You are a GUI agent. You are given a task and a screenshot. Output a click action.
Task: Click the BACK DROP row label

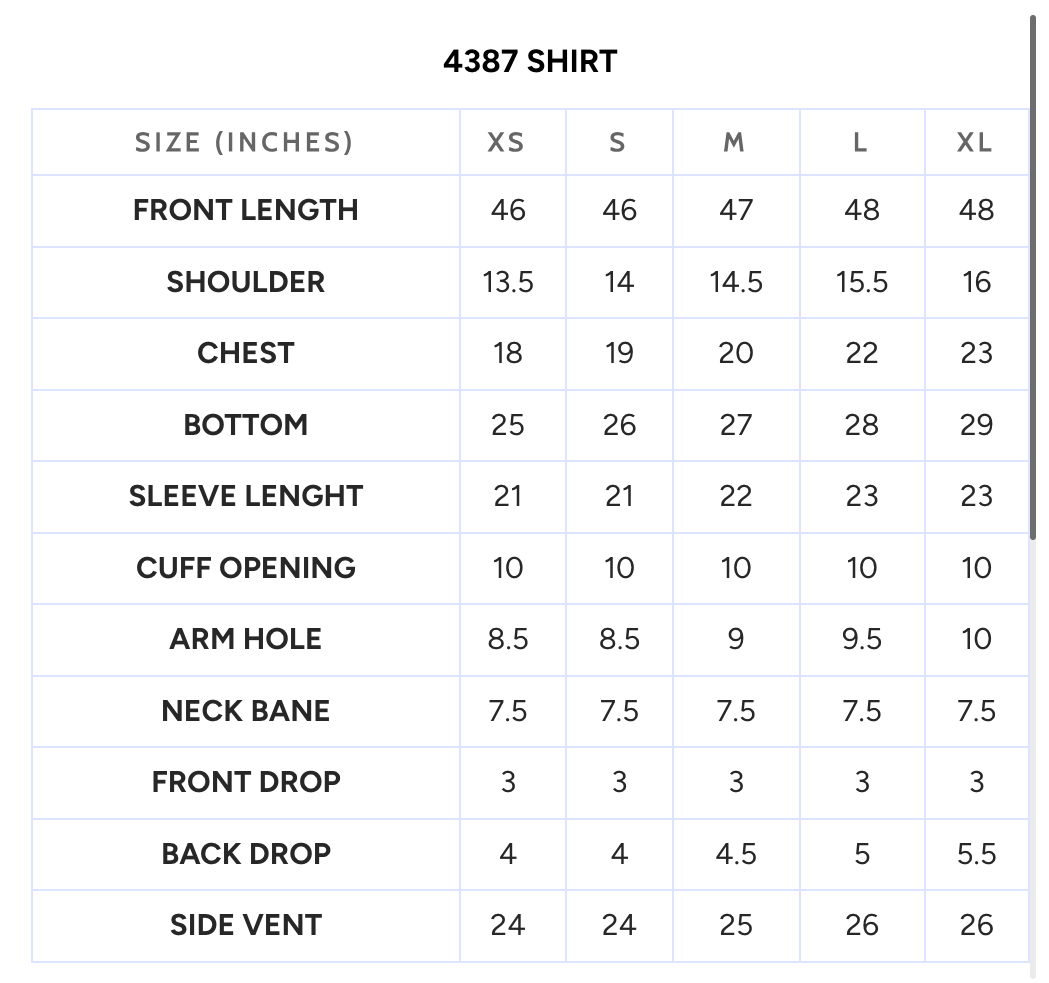[x=246, y=854]
